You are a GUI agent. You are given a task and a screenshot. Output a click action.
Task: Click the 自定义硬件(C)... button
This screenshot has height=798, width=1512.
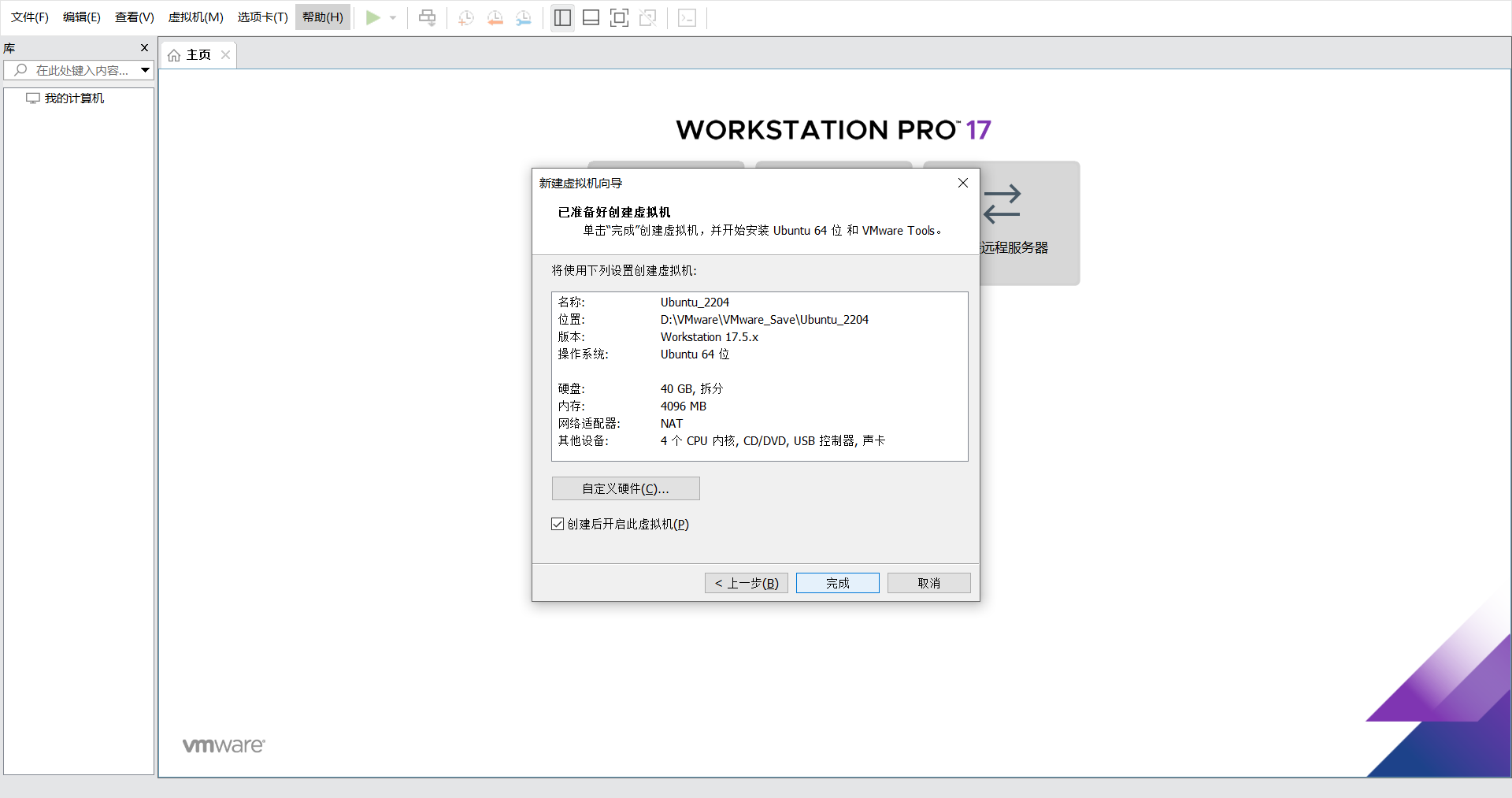(626, 488)
